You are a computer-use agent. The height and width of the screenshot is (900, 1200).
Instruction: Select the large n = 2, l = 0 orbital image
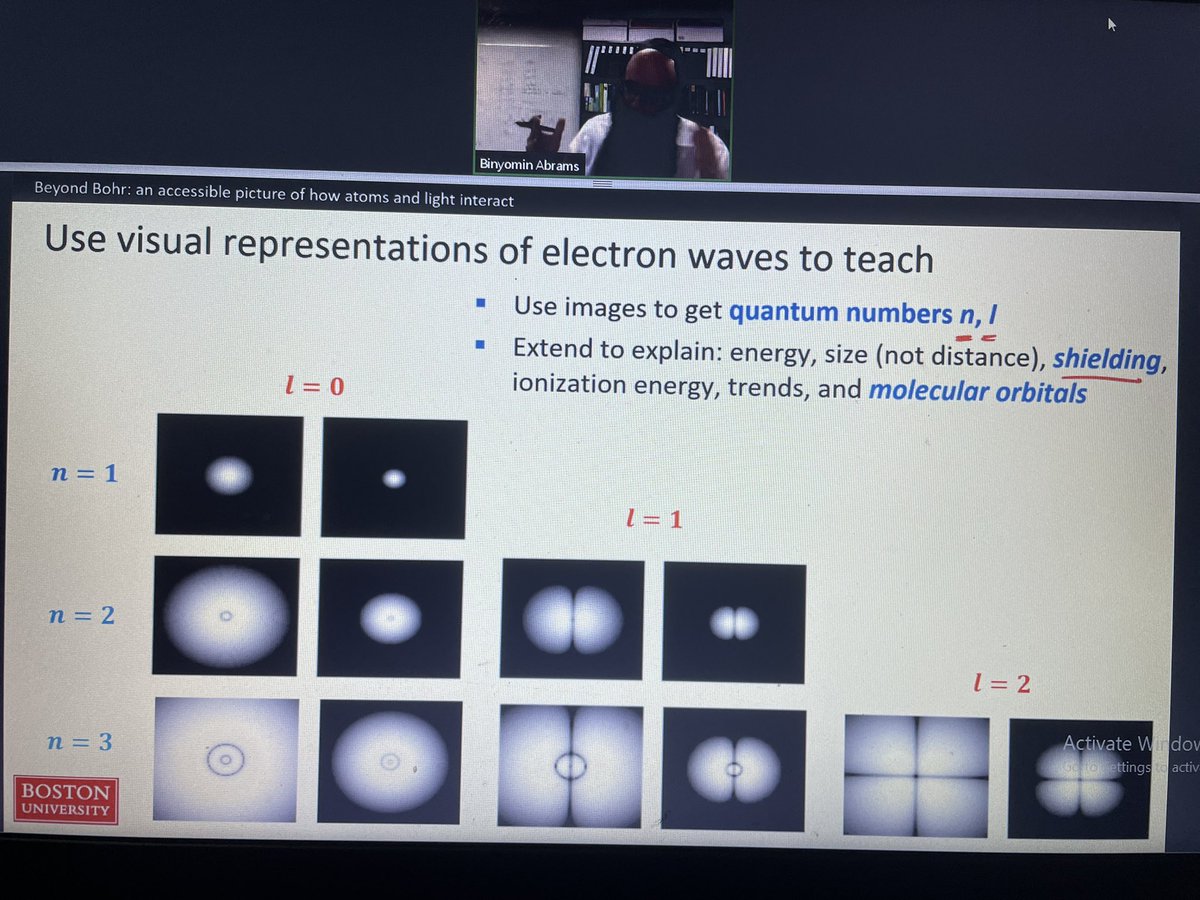[x=226, y=616]
